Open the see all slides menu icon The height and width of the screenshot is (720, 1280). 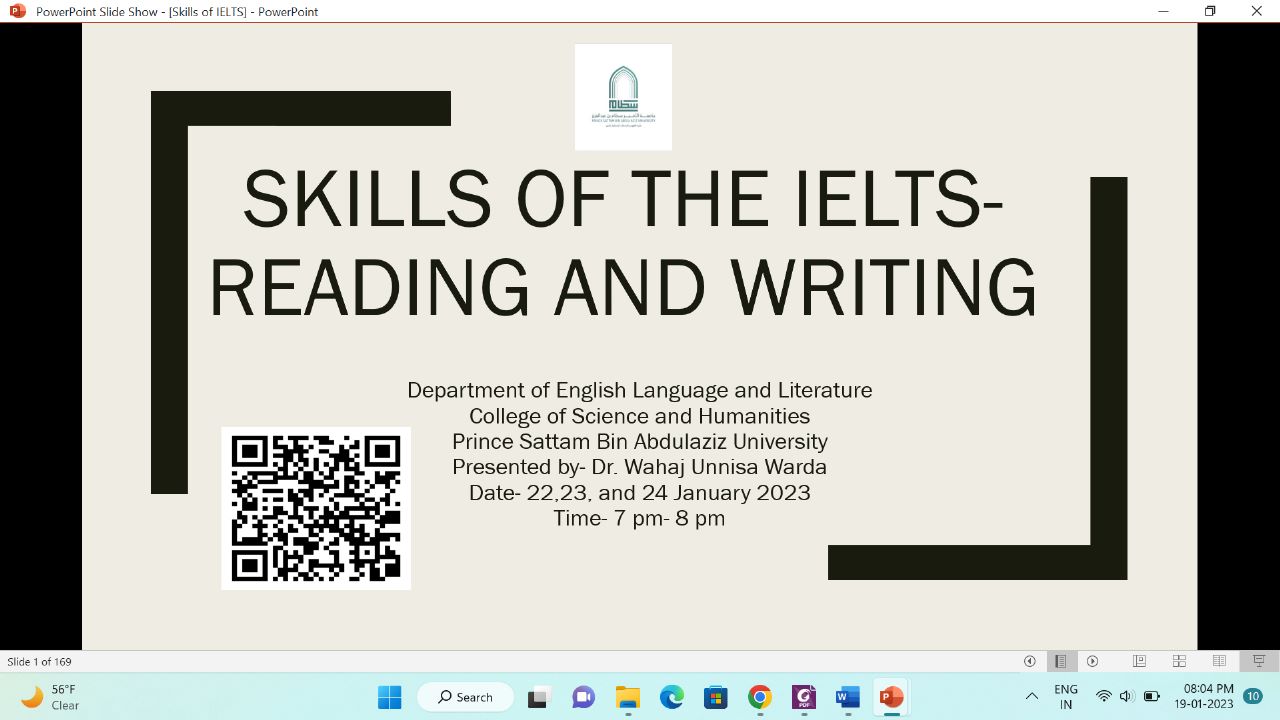[1060, 661]
